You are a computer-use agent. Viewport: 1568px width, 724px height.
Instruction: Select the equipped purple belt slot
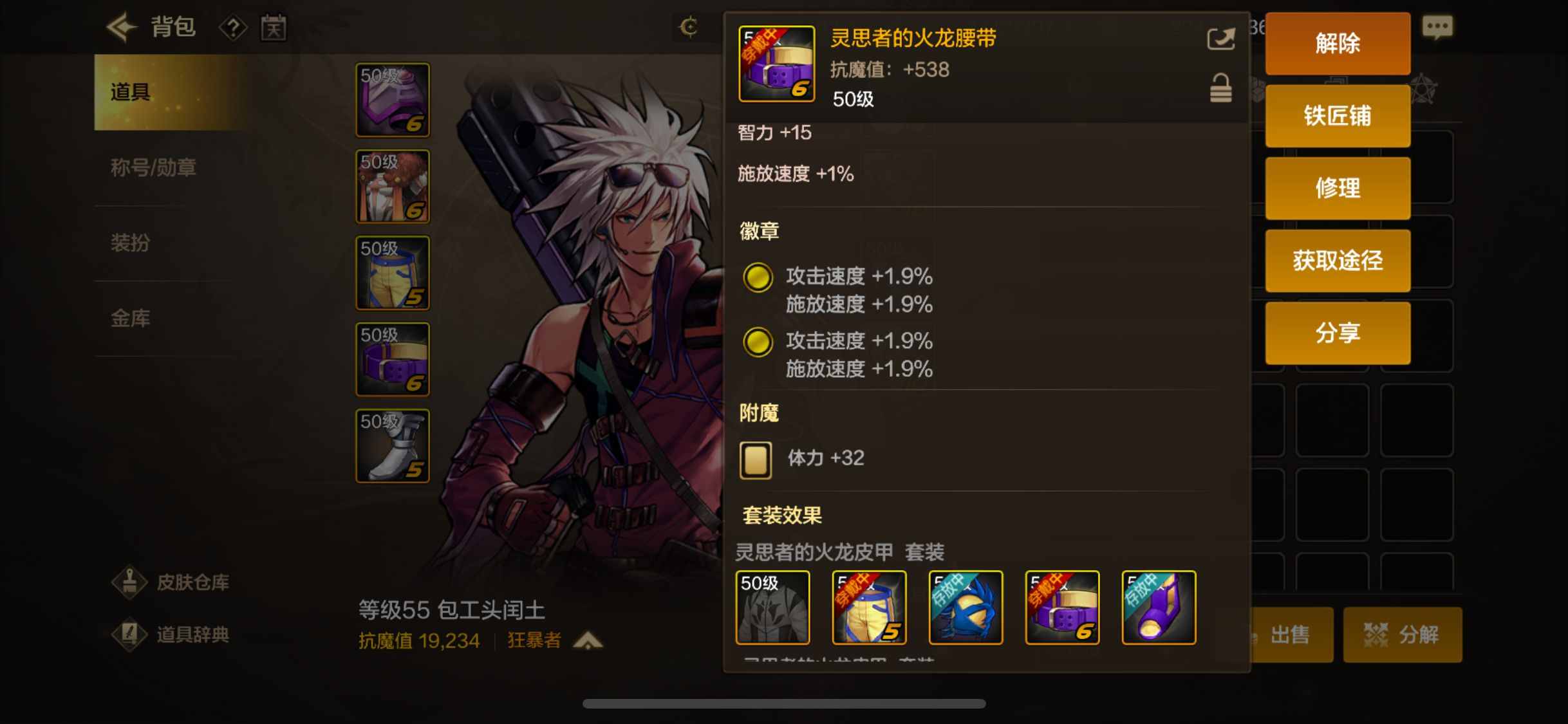coord(393,360)
